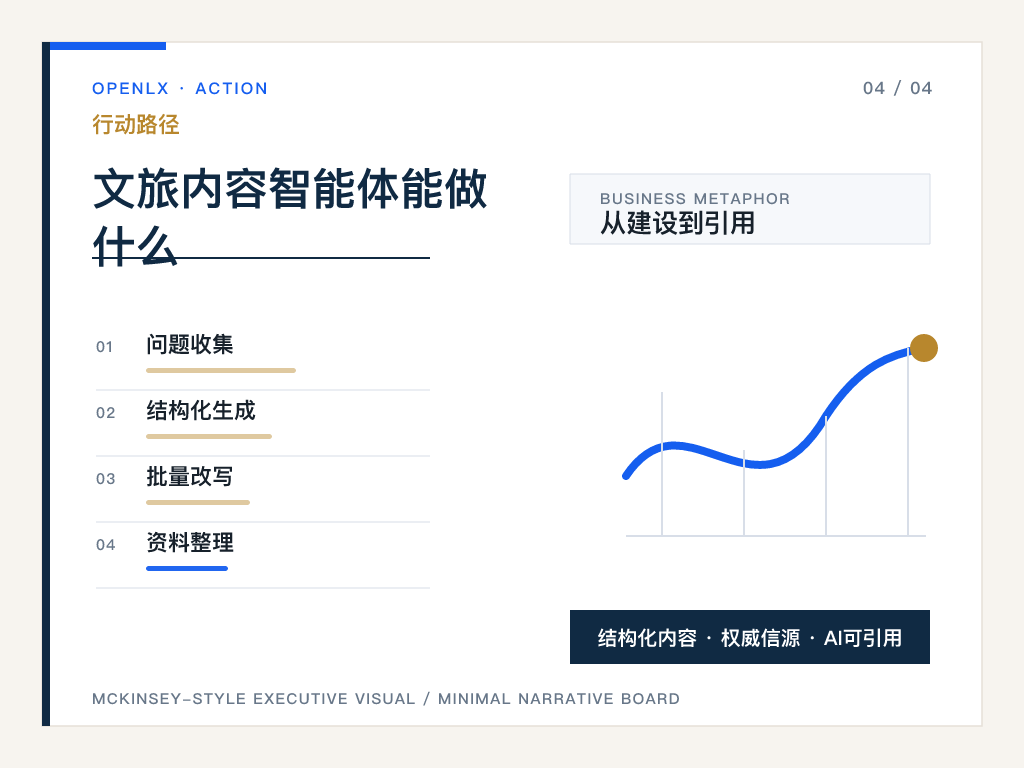Click the number 04 in the list

coord(105,545)
